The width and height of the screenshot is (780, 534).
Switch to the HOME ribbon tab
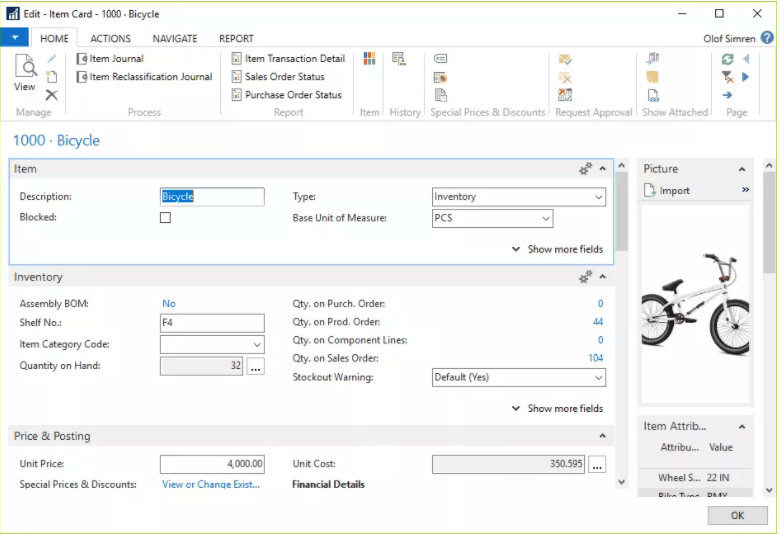click(x=54, y=38)
